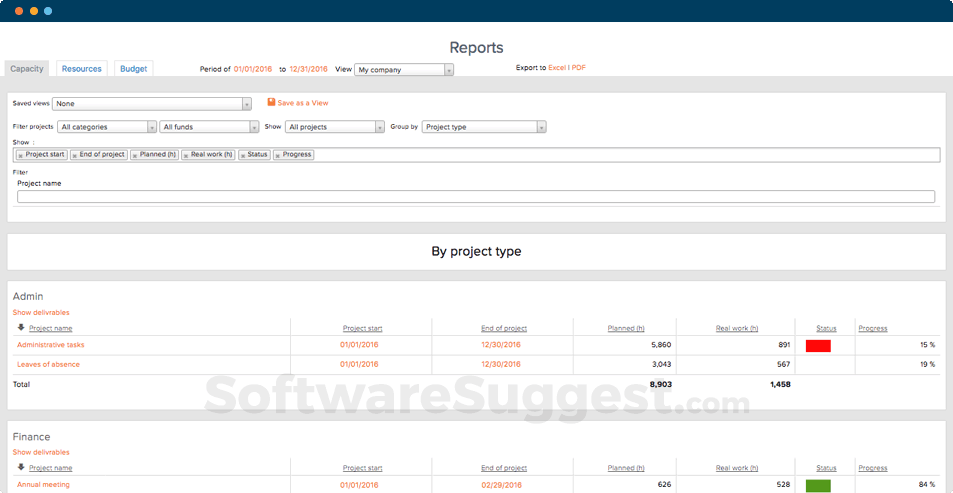
Task: Open the Group by Project type dropdown
Action: click(x=483, y=127)
